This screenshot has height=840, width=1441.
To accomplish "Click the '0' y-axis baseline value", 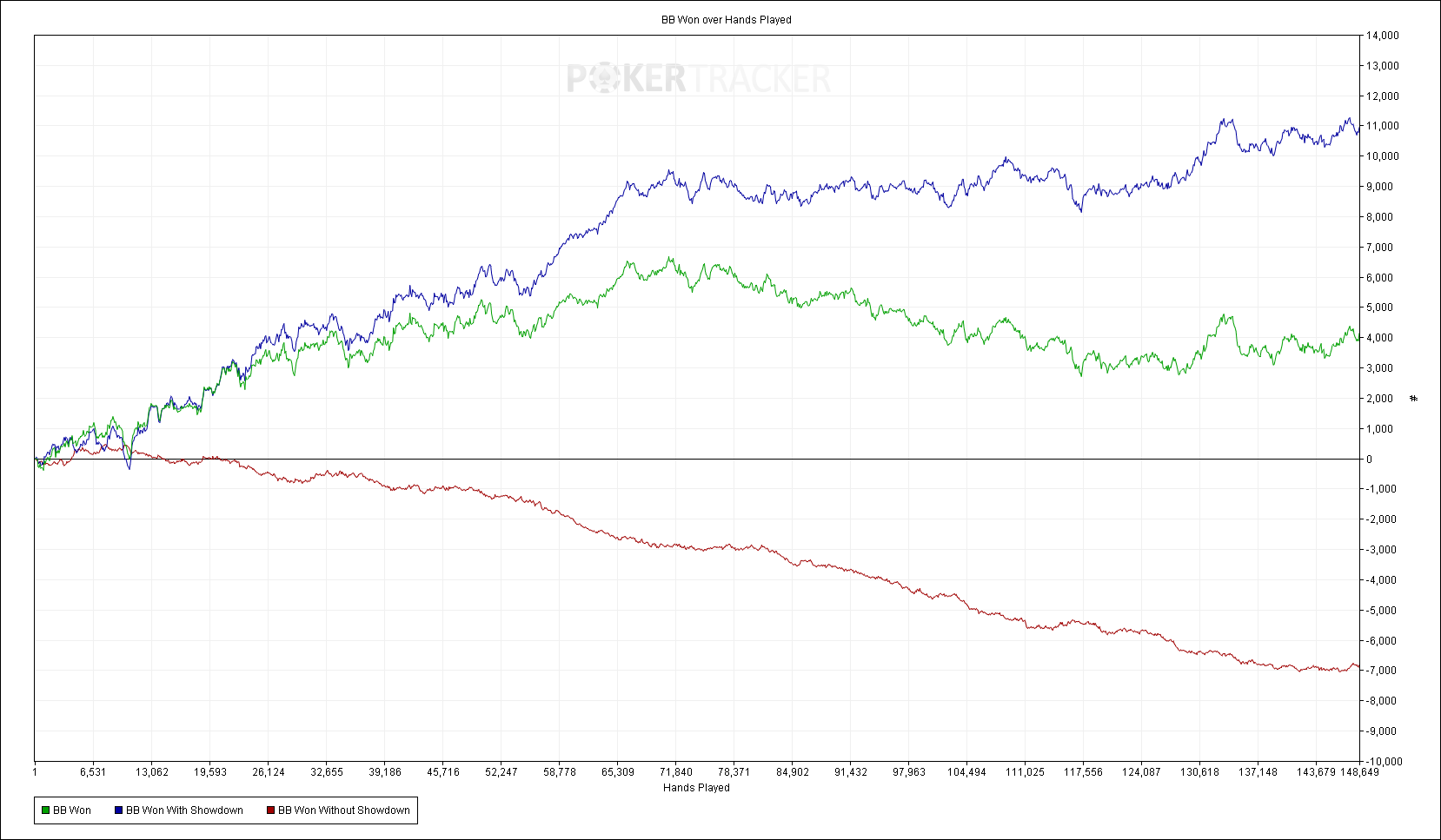I will (x=1370, y=460).
